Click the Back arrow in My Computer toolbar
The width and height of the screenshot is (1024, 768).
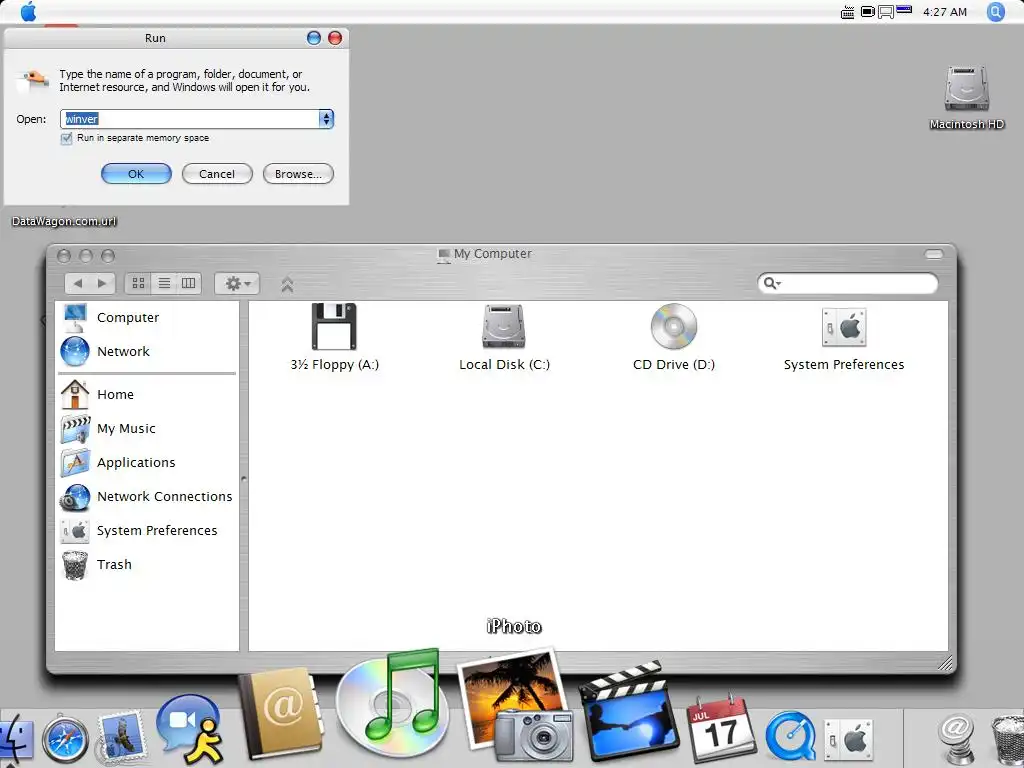[78, 283]
